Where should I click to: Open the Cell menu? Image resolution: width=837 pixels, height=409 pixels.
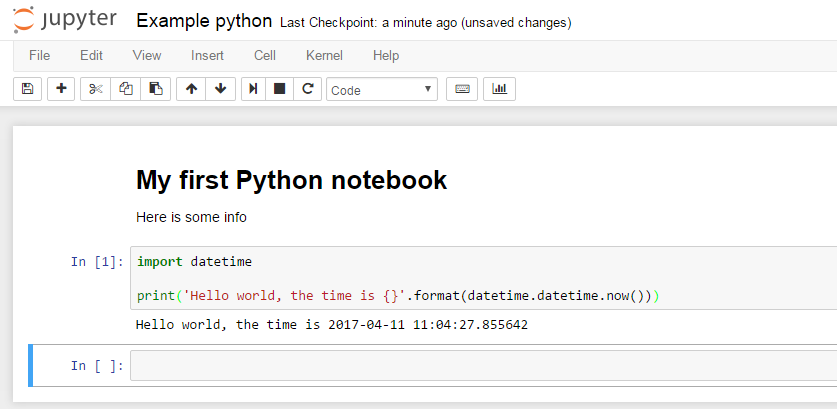point(265,56)
